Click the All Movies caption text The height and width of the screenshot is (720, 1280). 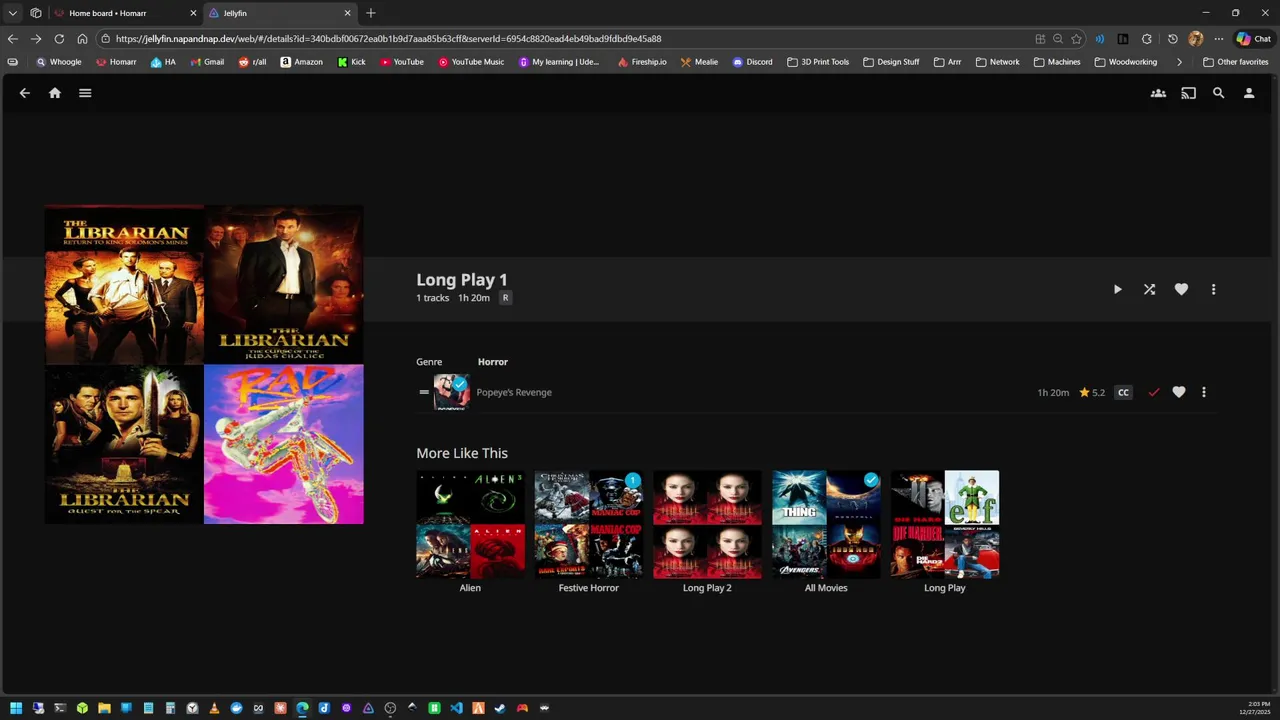point(826,588)
